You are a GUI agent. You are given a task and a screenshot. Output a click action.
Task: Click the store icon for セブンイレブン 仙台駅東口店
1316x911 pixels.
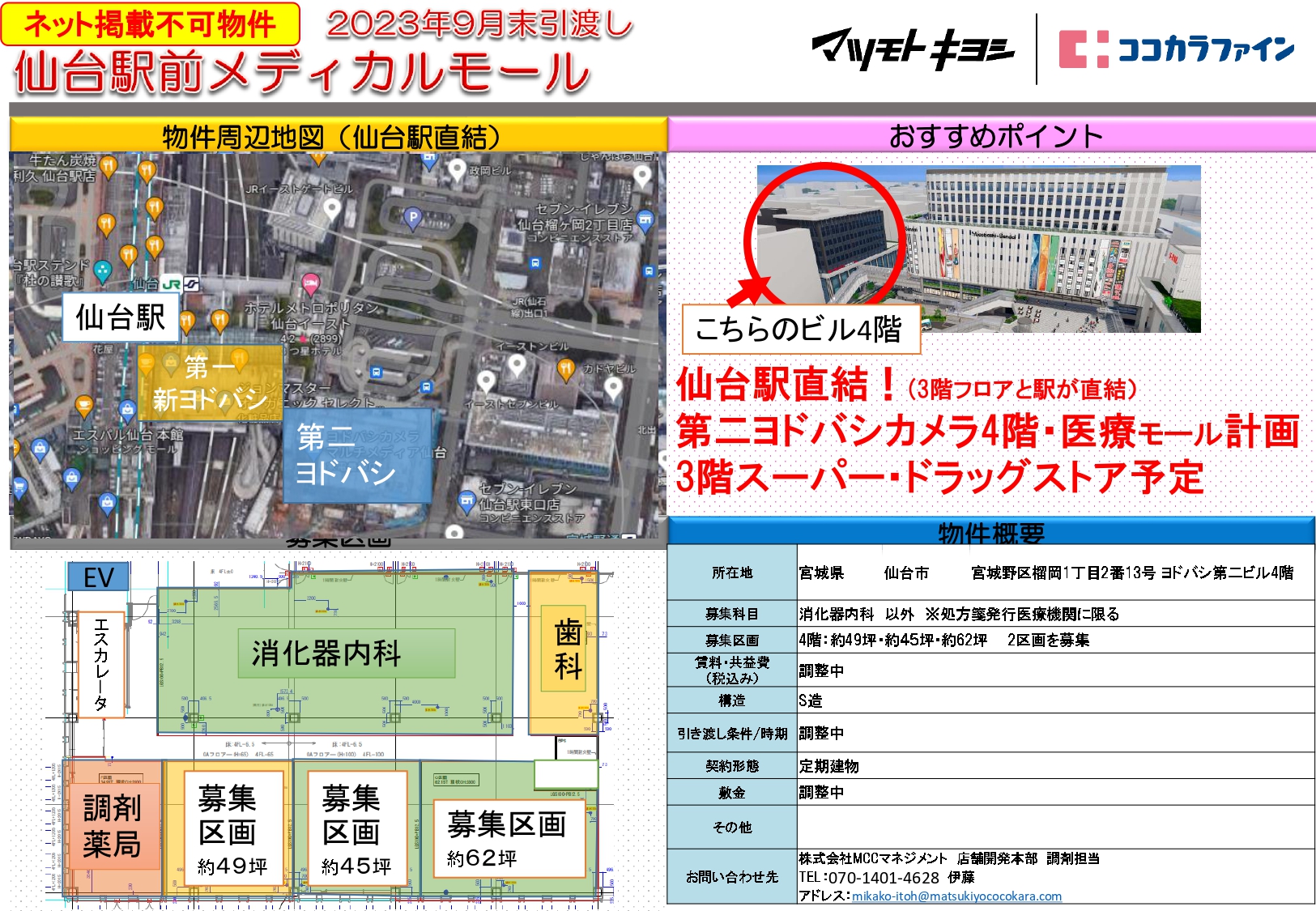click(x=467, y=501)
